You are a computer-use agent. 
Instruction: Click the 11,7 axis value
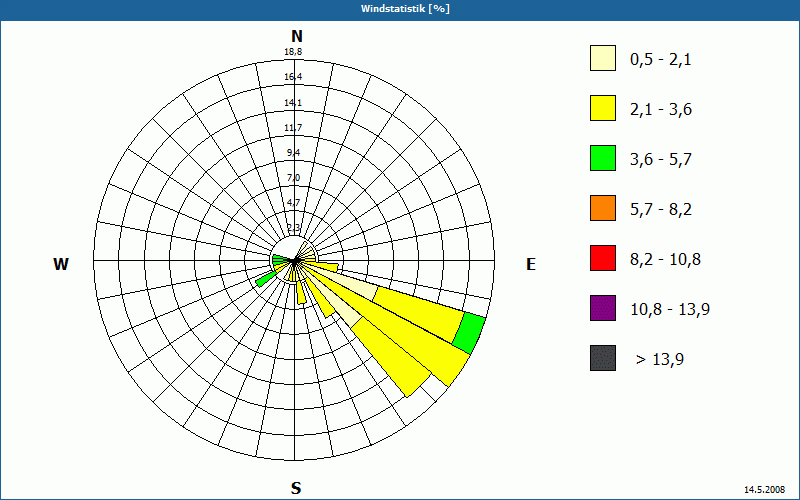coord(293,128)
